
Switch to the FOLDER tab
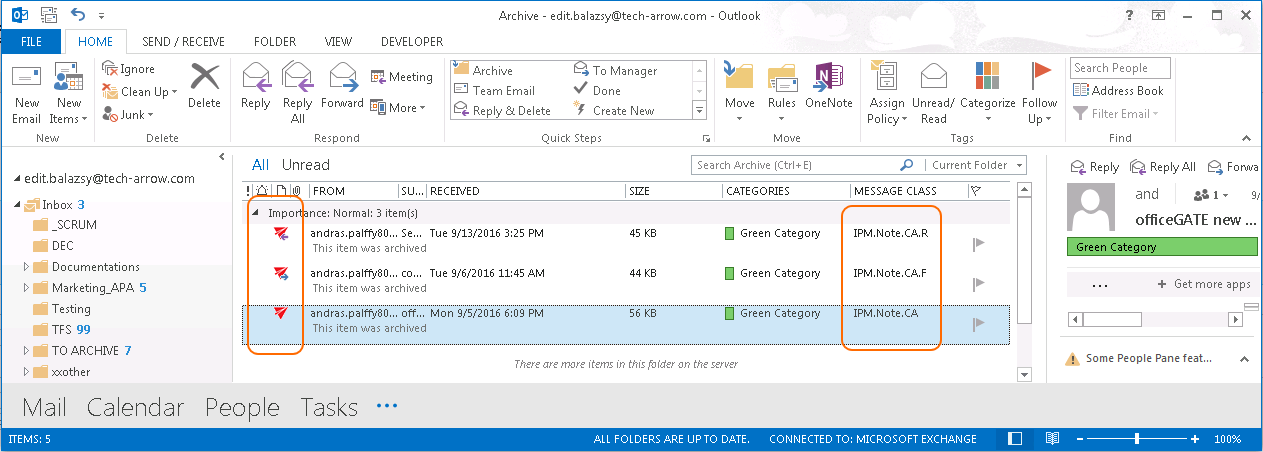click(275, 42)
